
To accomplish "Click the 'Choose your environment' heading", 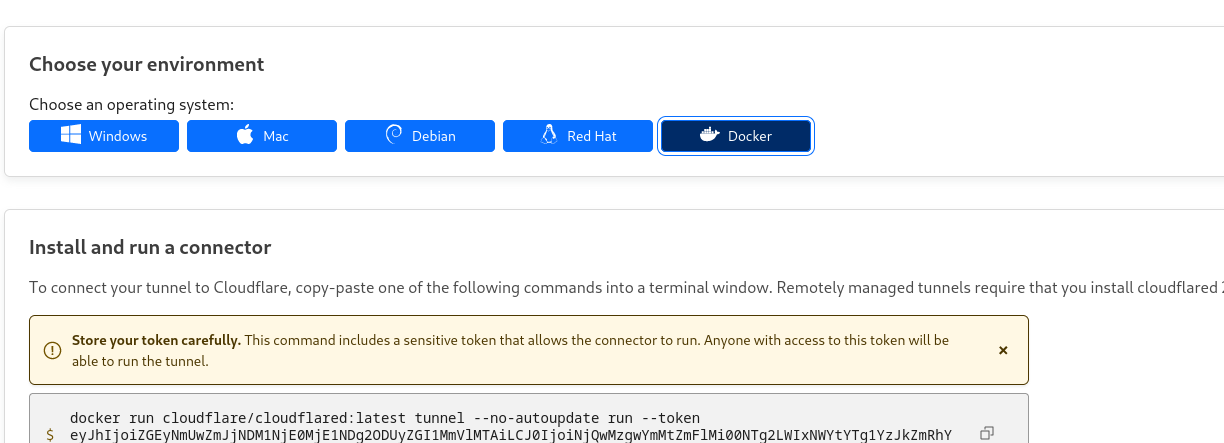I will click(146, 65).
